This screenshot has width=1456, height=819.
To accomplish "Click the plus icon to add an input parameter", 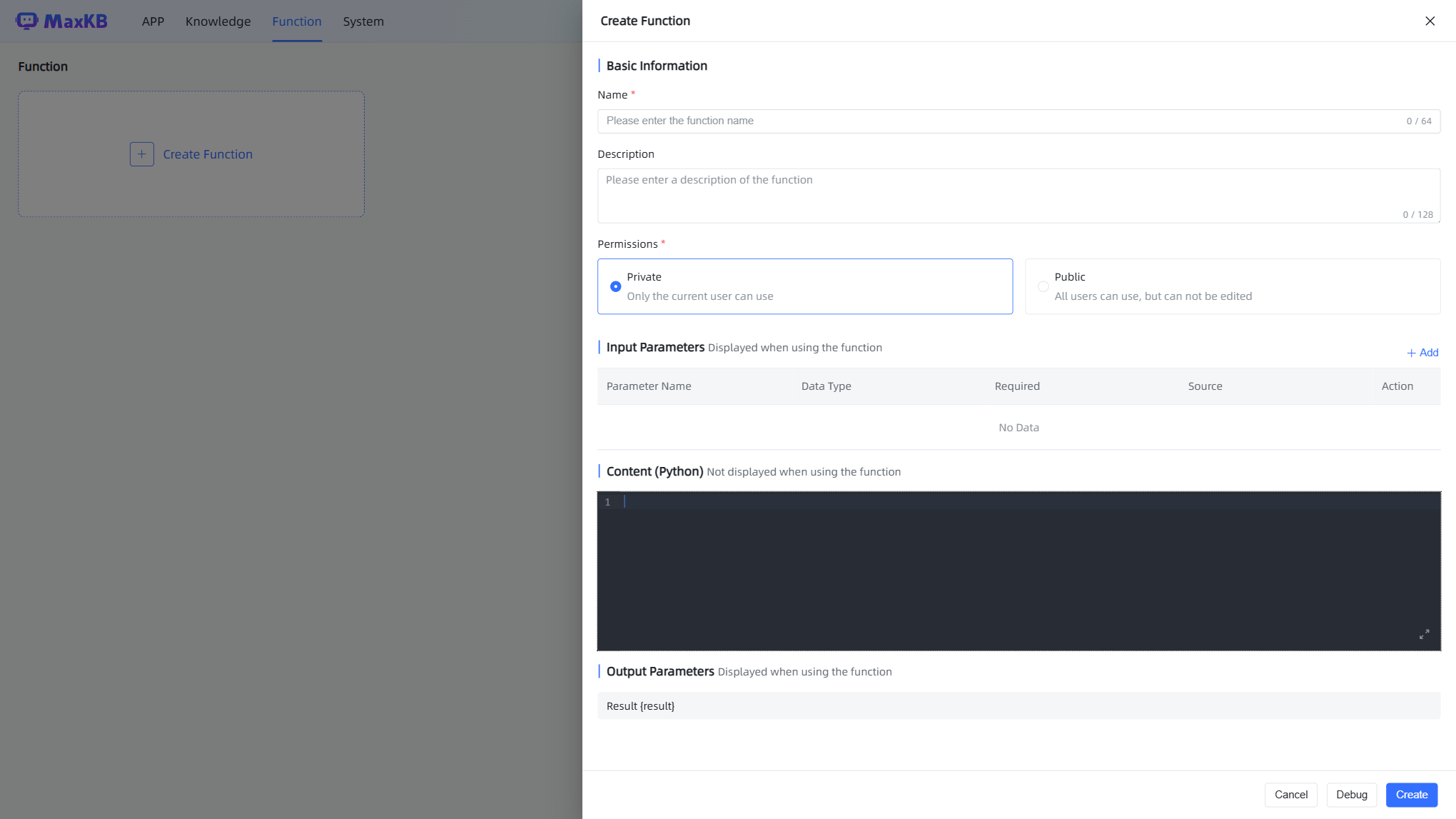I will 1411,353.
